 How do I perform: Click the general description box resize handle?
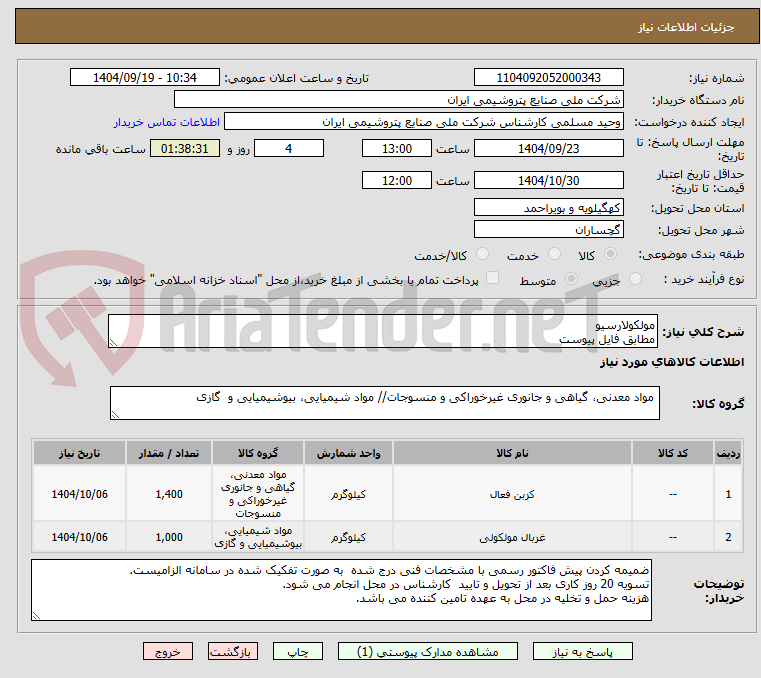coord(113,343)
